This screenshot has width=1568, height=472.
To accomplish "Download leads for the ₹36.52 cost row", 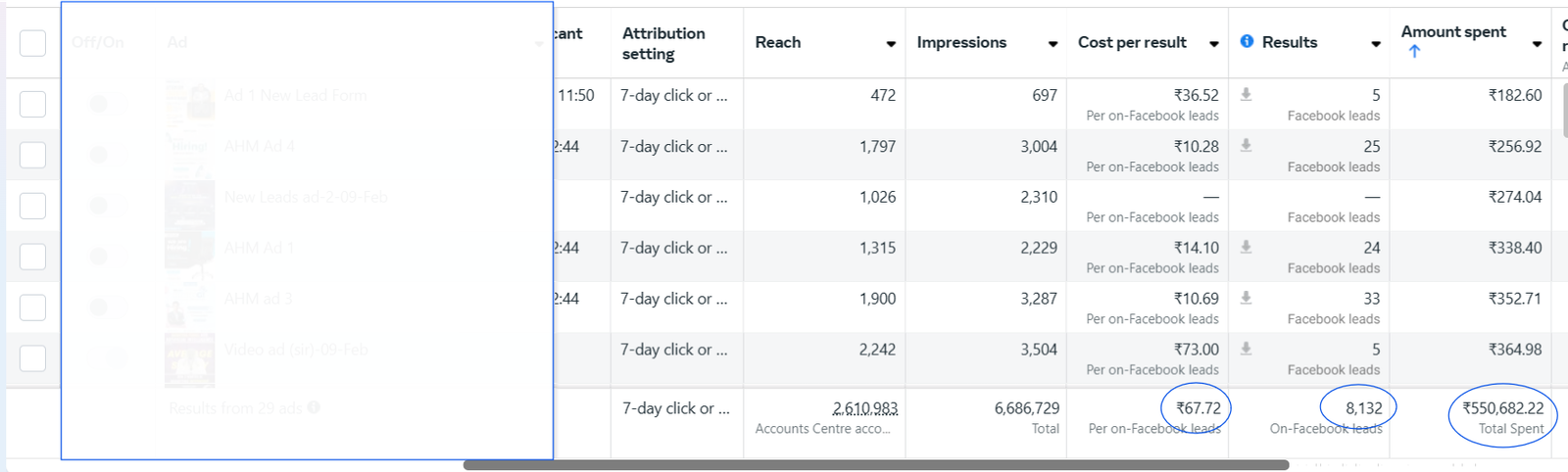I will [x=1247, y=95].
